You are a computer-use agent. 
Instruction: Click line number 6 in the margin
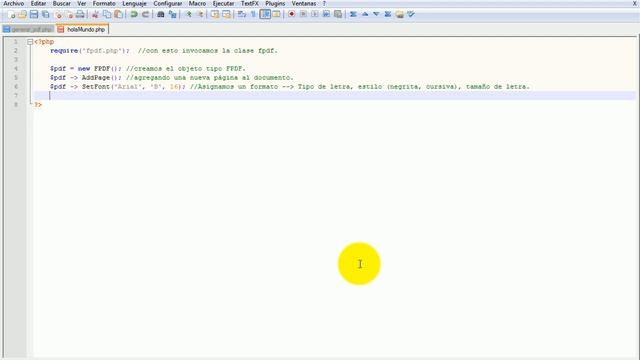[16, 87]
